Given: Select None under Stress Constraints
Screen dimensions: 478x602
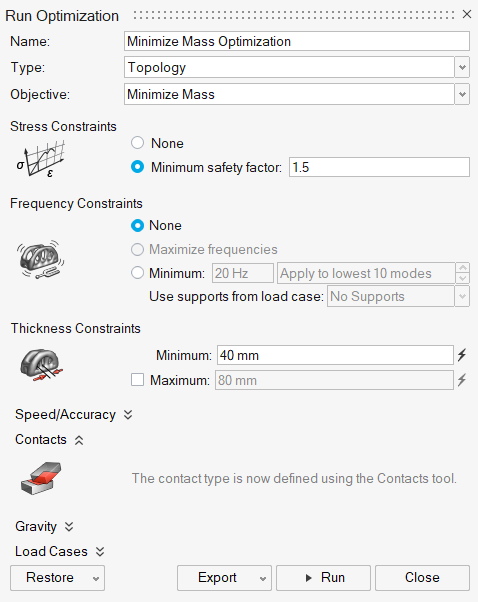Looking at the screenshot, I should point(137,143).
